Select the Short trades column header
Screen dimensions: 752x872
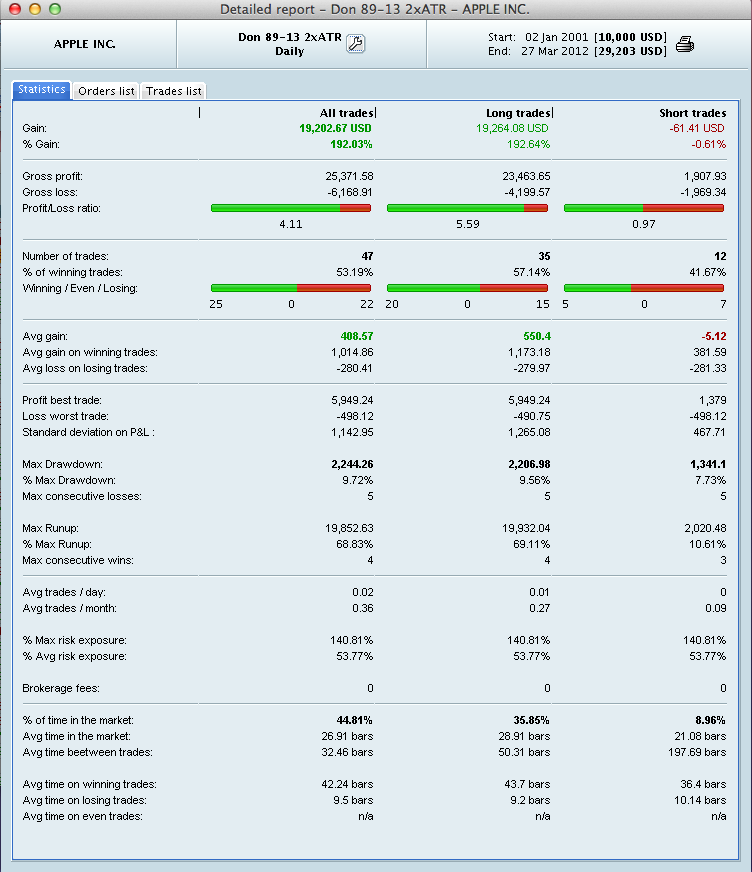tap(692, 113)
